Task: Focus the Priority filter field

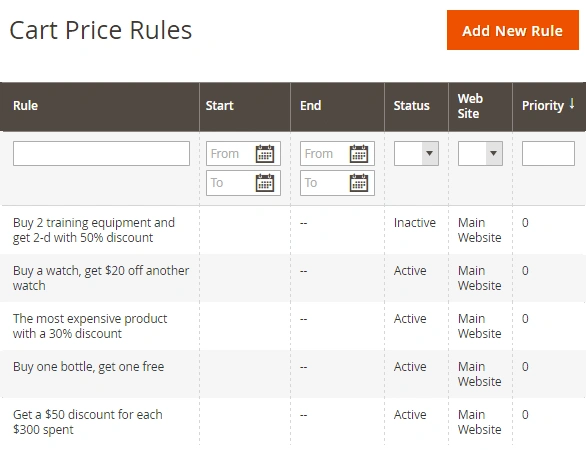Action: 548,153
